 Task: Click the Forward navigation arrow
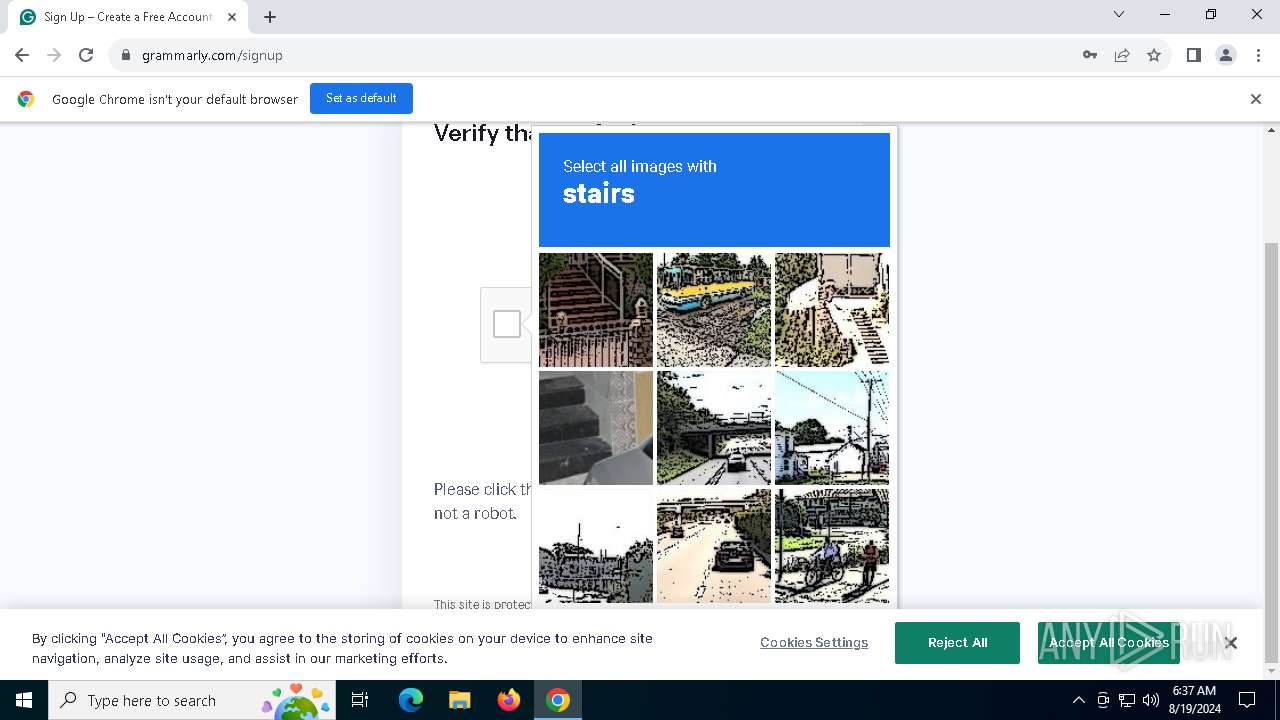tap(54, 55)
